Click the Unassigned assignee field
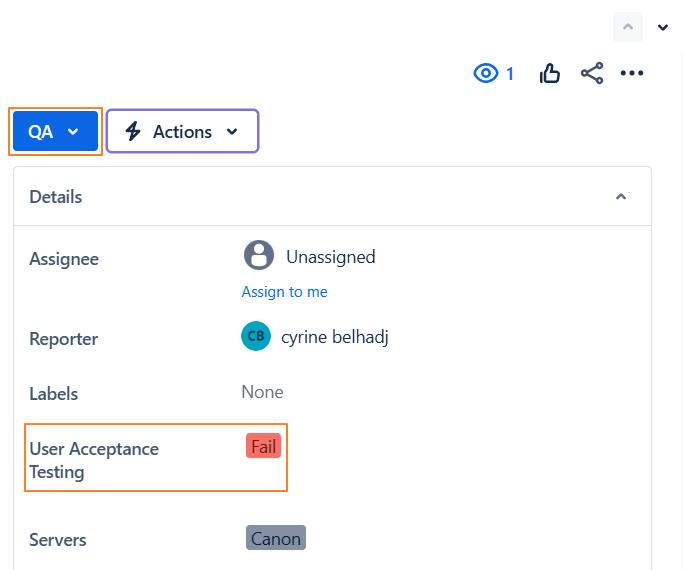The image size is (683, 570). (x=330, y=257)
